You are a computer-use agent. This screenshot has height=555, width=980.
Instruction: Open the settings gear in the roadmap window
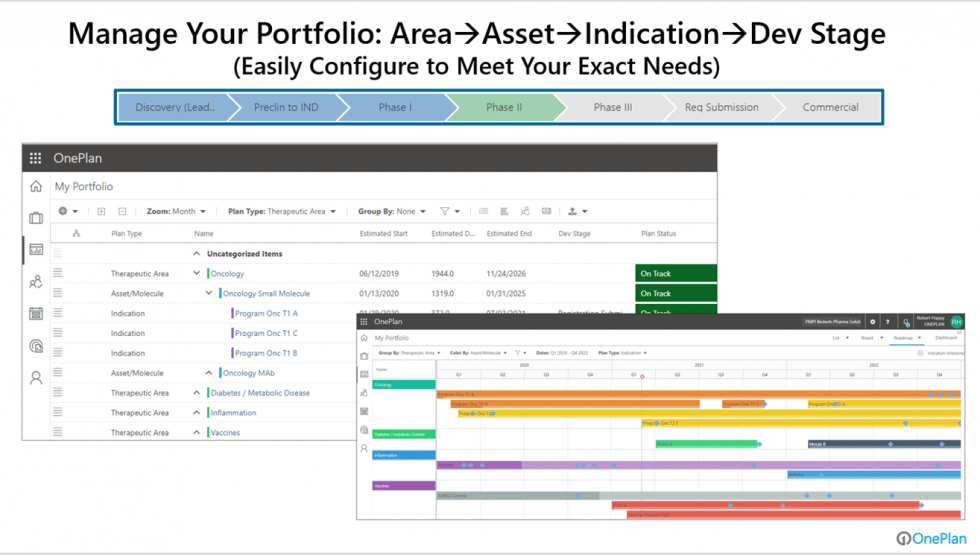click(x=872, y=322)
